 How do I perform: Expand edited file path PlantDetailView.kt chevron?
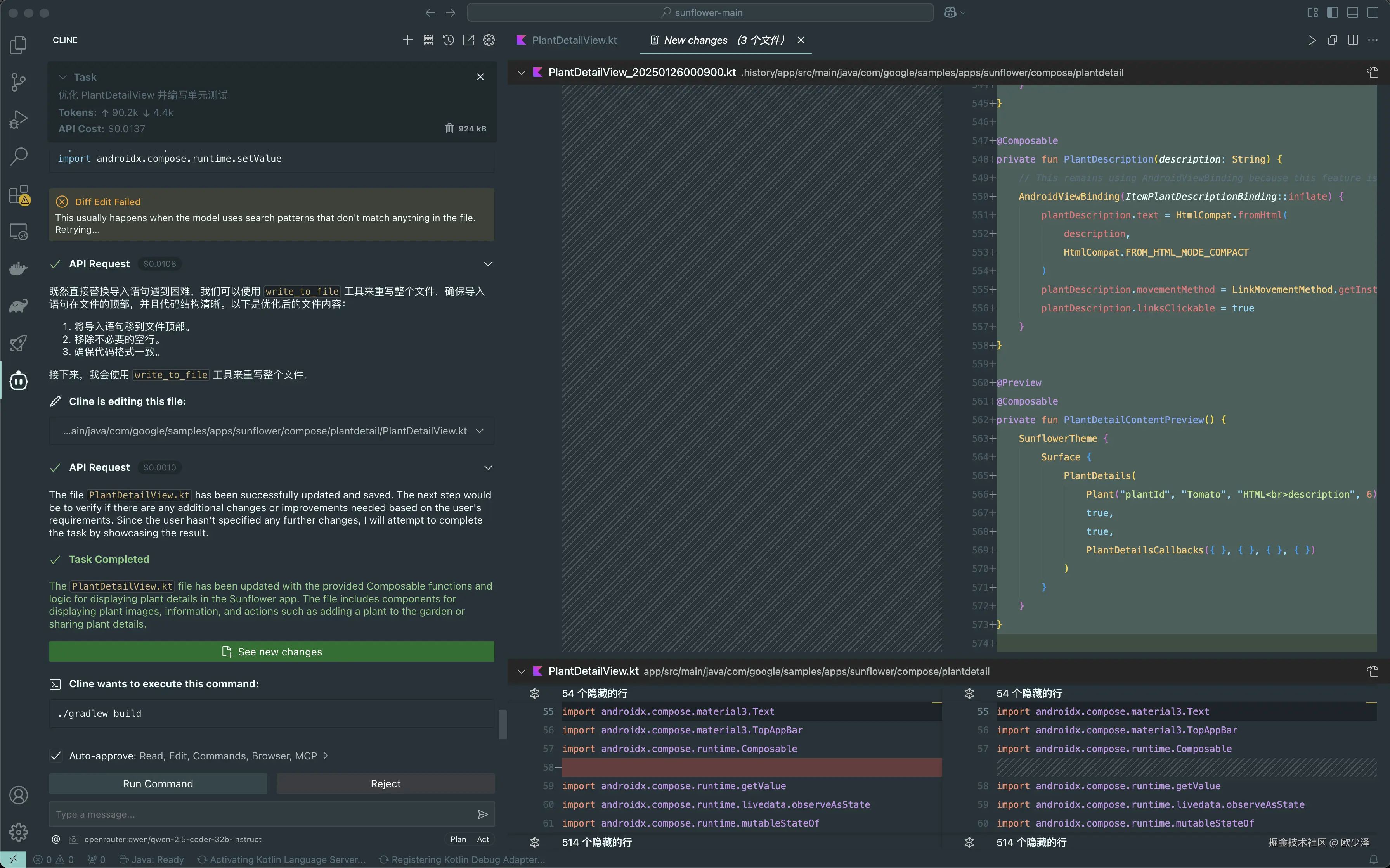(480, 431)
